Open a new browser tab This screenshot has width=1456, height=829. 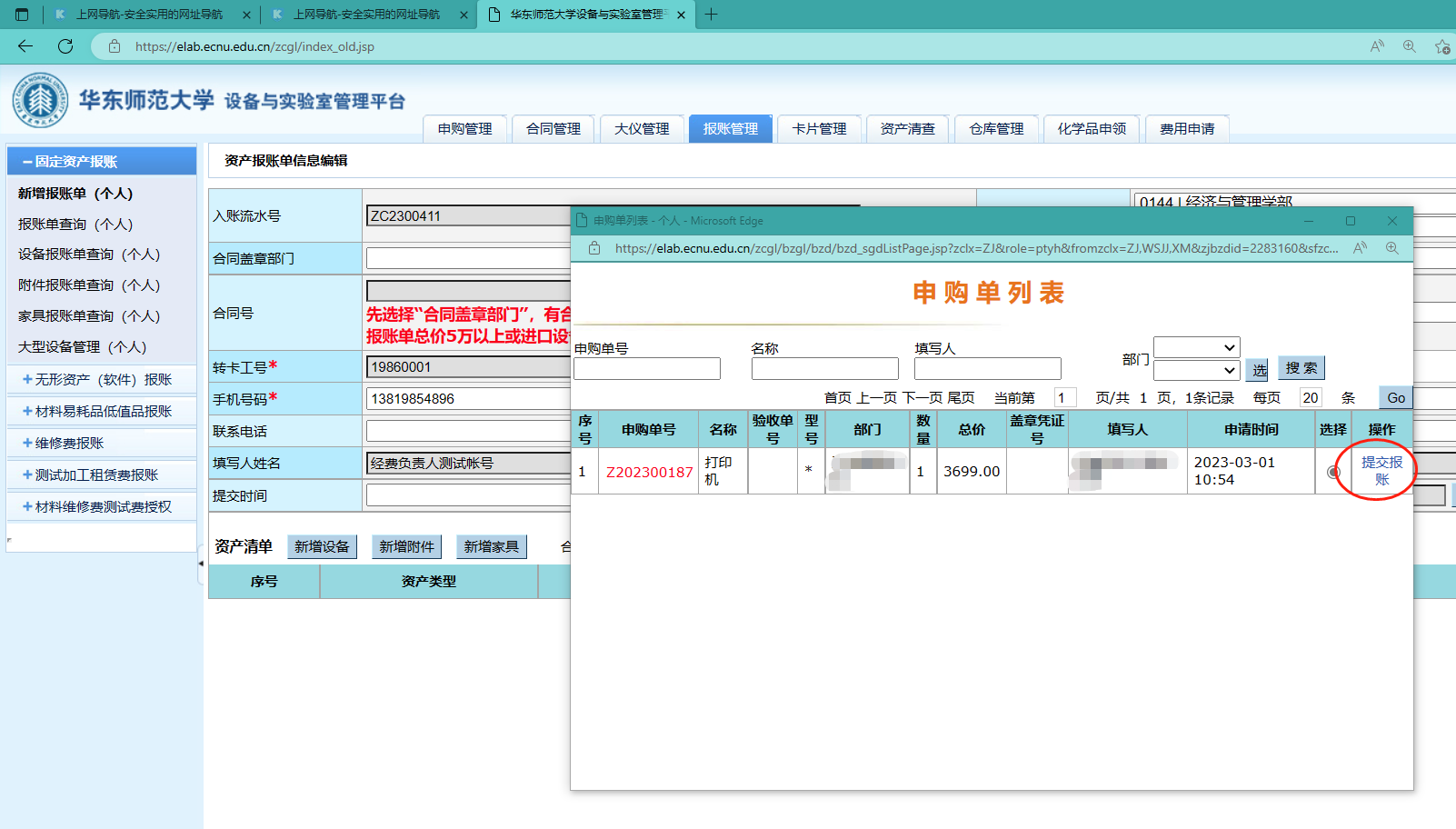coord(711,15)
